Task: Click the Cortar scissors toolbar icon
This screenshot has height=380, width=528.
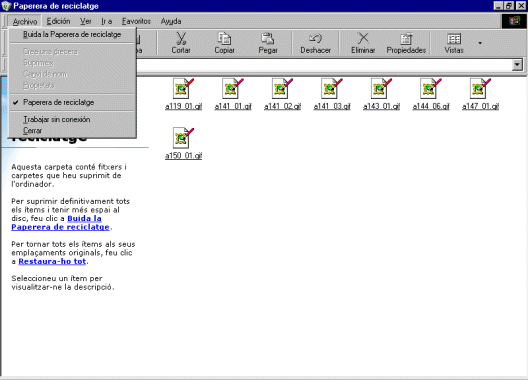Action: pyautogui.click(x=181, y=38)
